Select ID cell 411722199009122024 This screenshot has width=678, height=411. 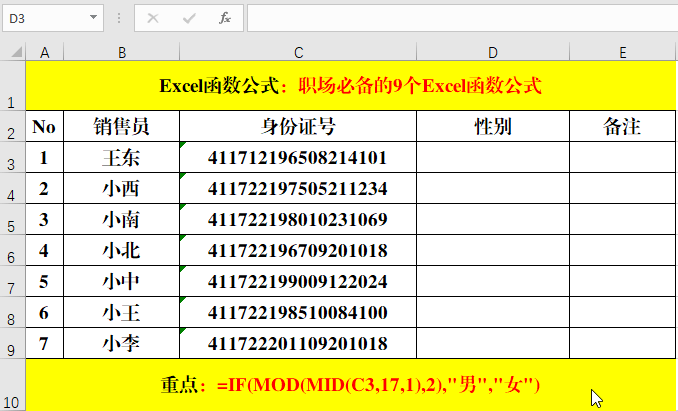298,281
